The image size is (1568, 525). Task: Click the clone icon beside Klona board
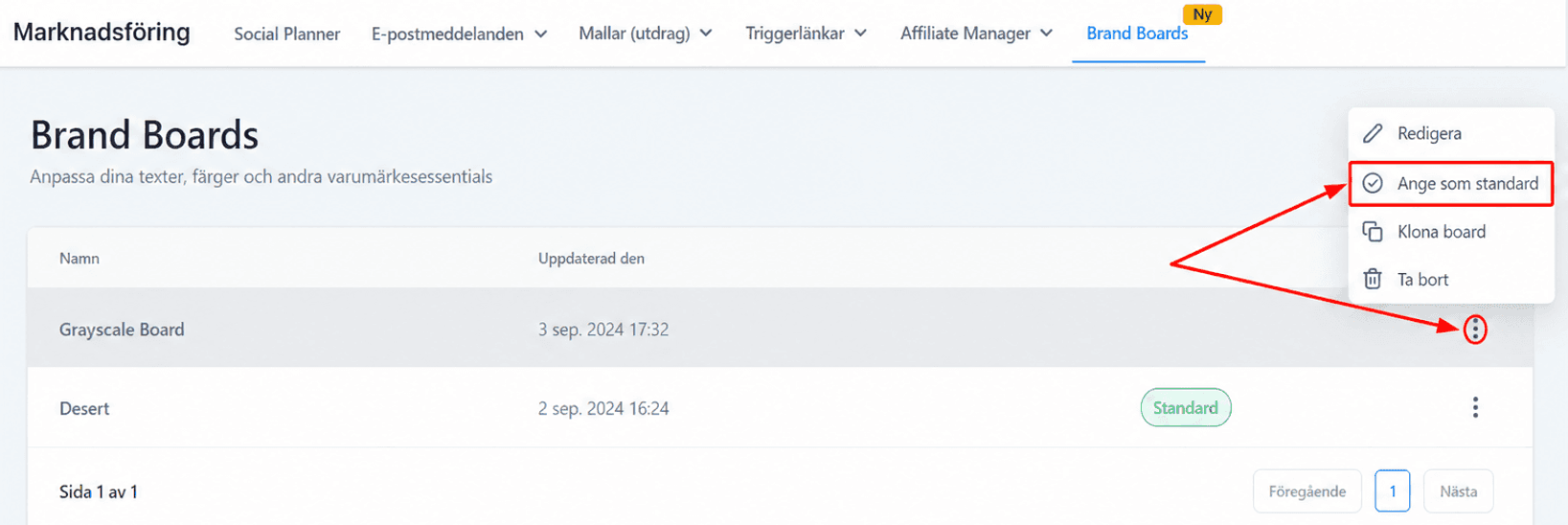1373,232
